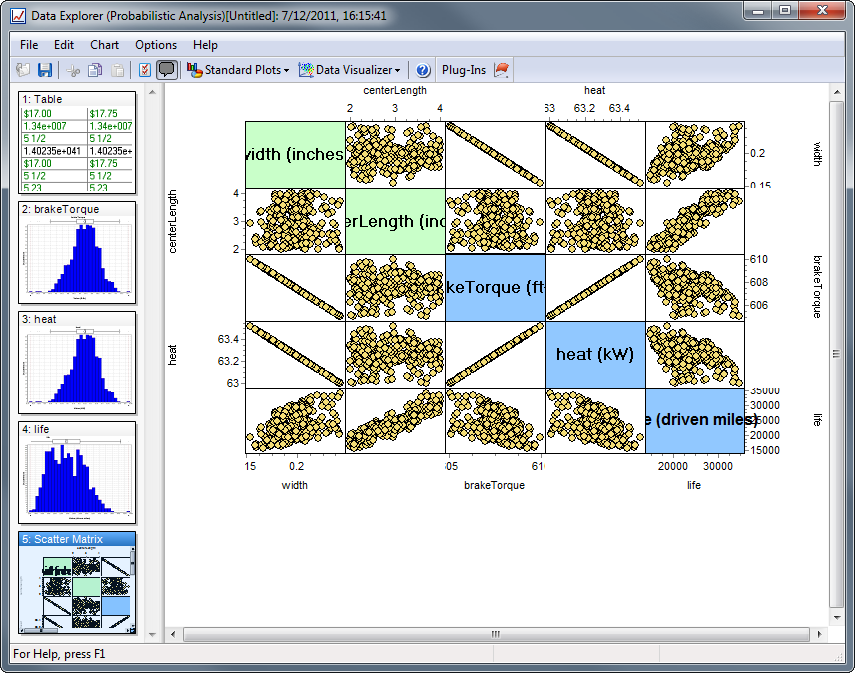855x673 pixels.
Task: Click the Save icon in toolbar
Action: pos(45,70)
